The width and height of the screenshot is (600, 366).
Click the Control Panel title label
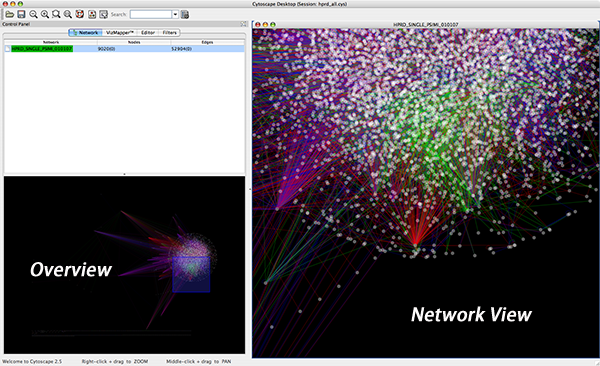pos(16,24)
